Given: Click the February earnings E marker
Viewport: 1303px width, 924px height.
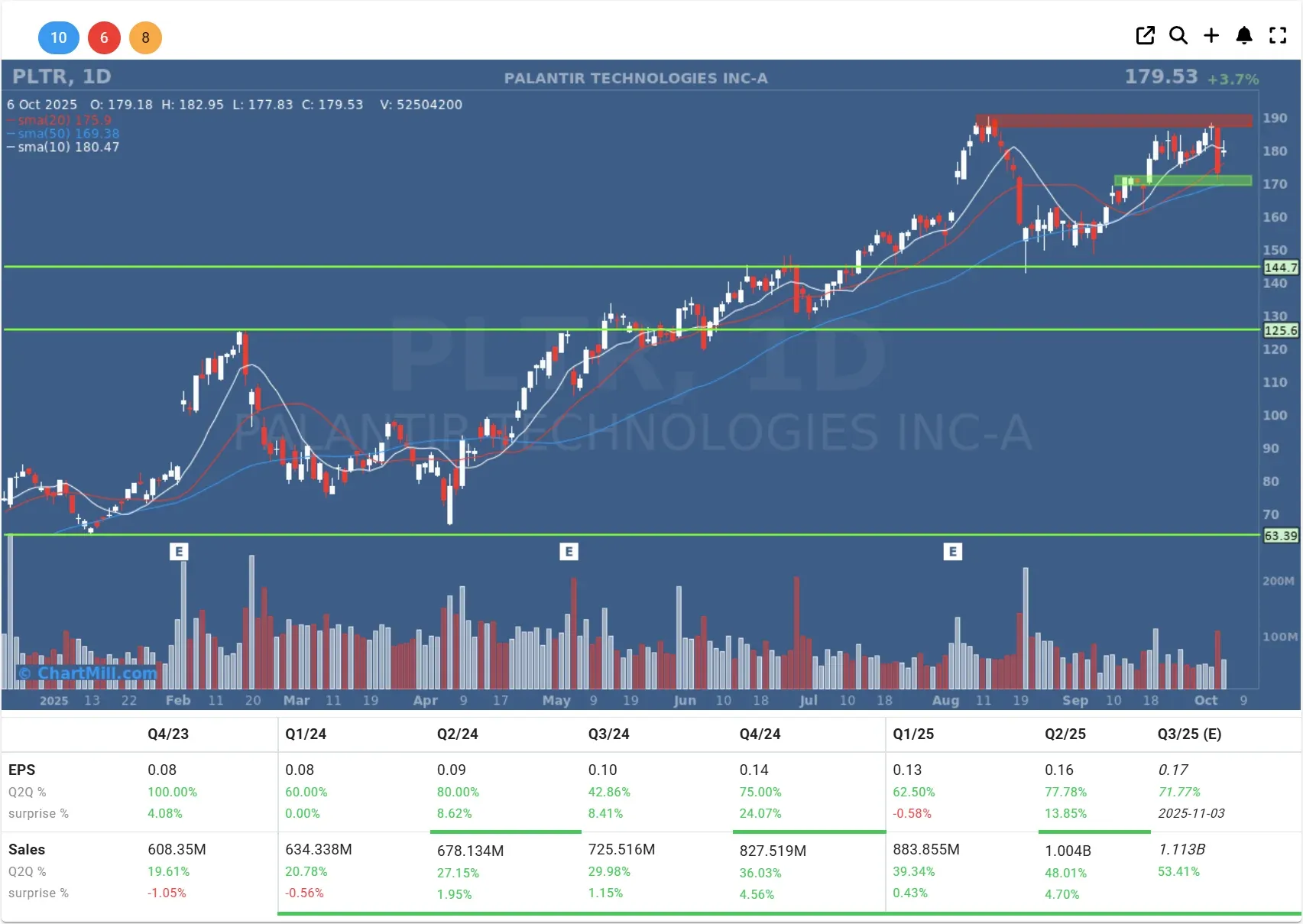Looking at the screenshot, I should pos(178,552).
